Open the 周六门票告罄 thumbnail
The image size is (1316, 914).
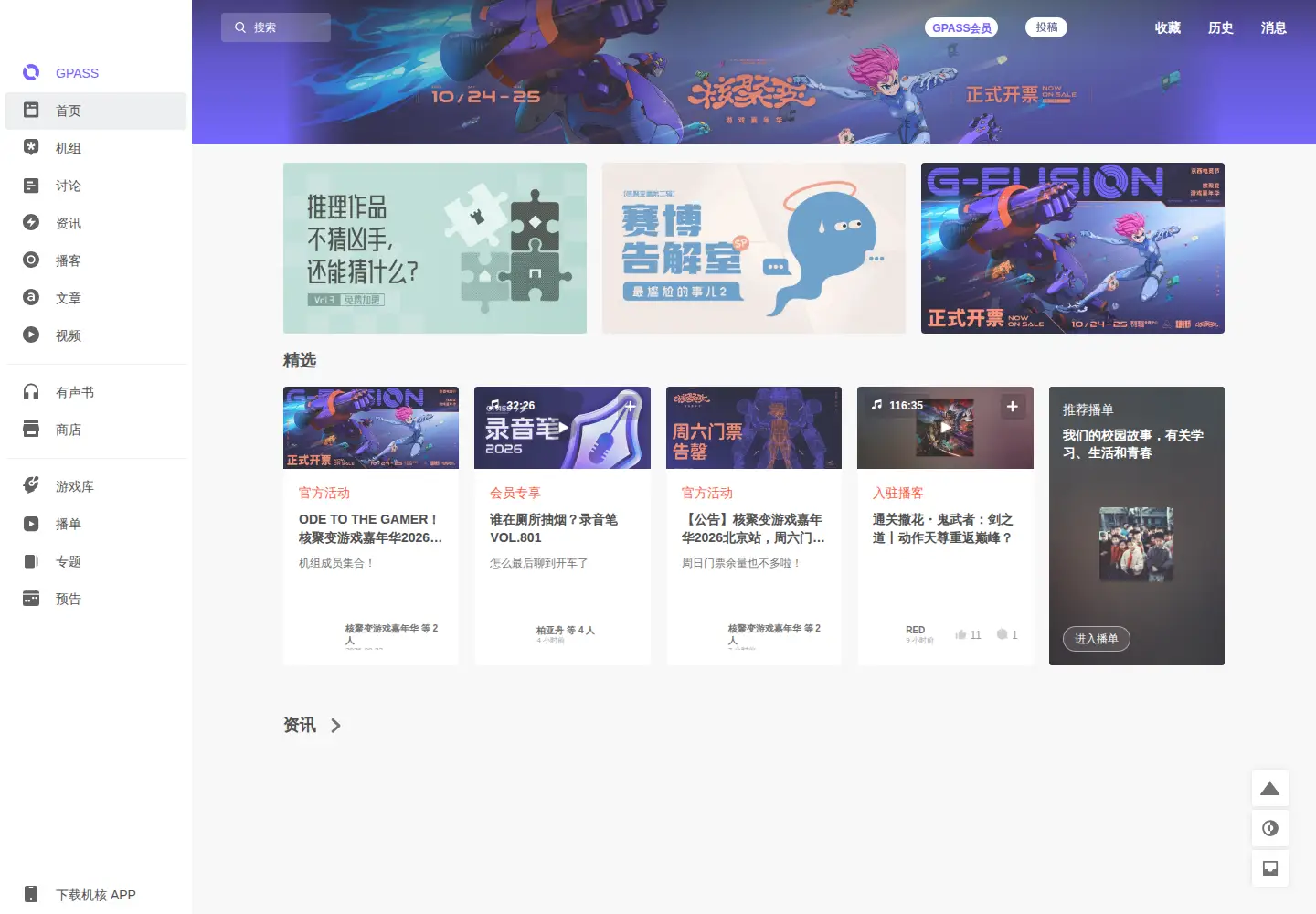(x=754, y=428)
